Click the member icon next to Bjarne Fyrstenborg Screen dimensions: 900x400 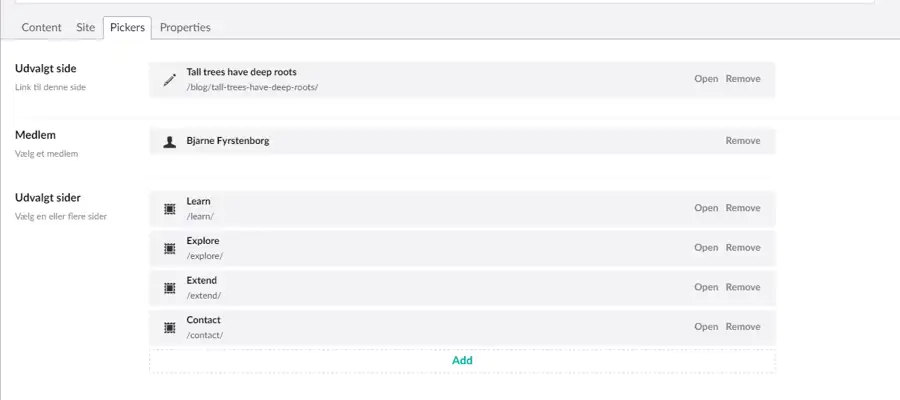coord(170,141)
